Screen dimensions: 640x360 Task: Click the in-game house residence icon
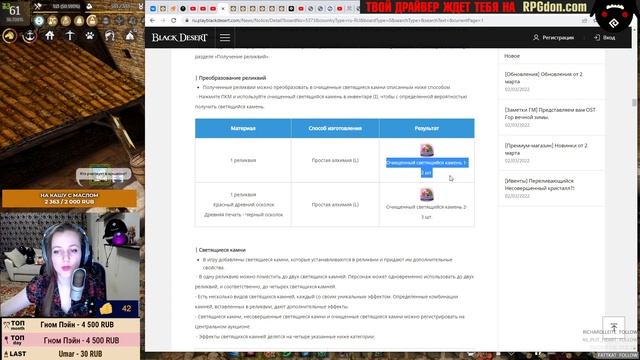[50, 36]
